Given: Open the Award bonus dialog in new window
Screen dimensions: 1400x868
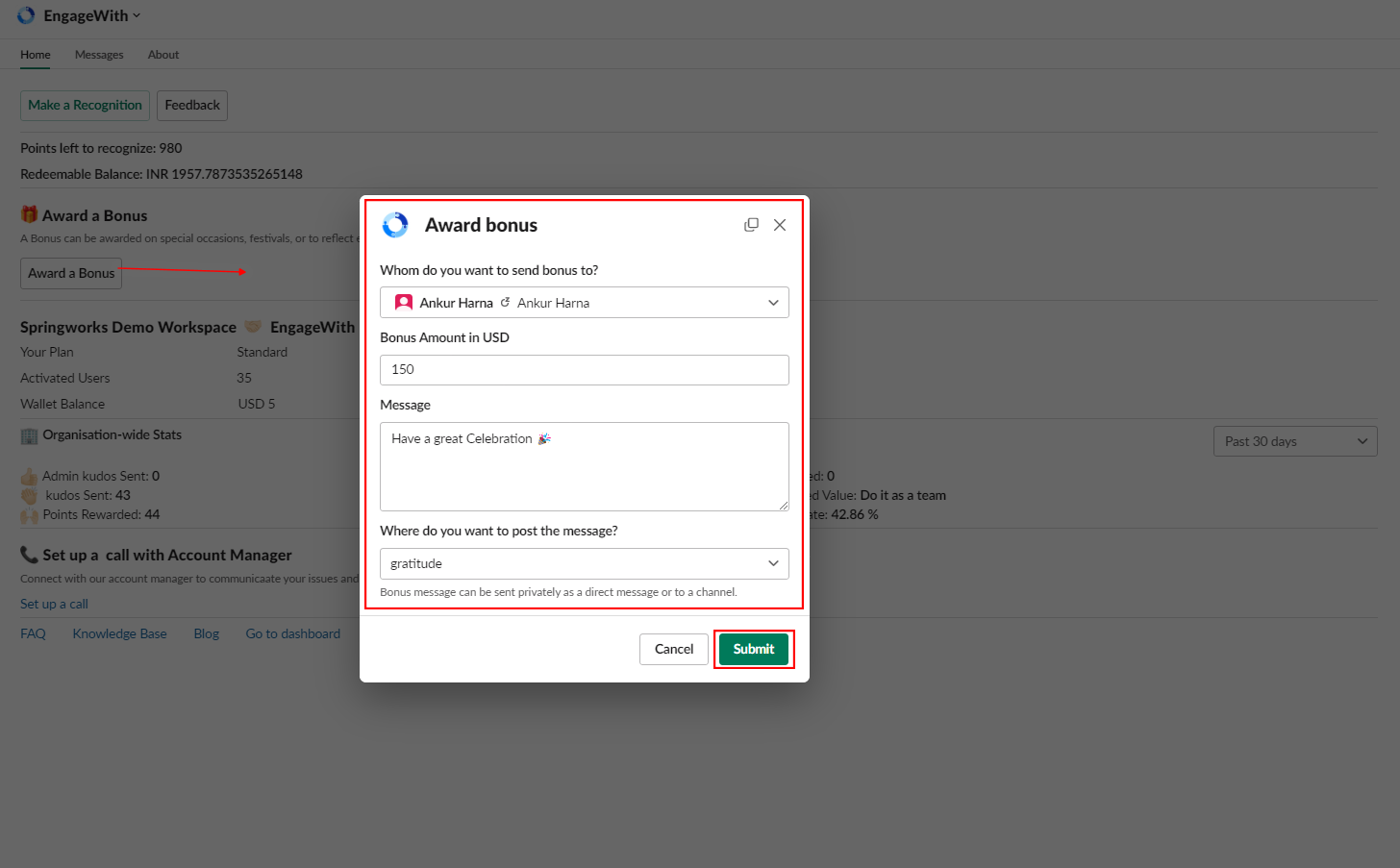Looking at the screenshot, I should (751, 225).
